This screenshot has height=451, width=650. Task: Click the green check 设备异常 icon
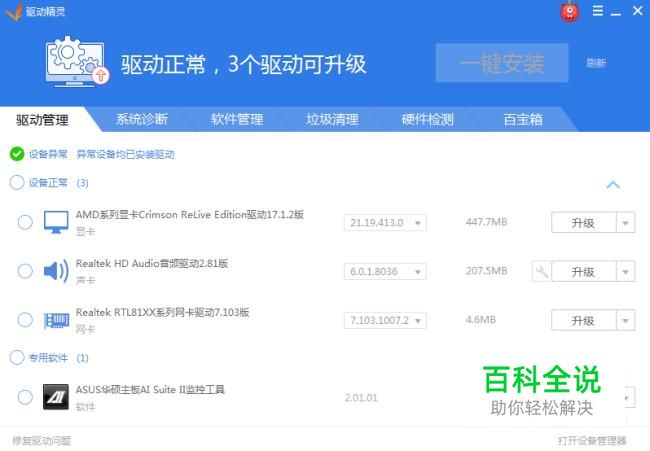tap(17, 154)
